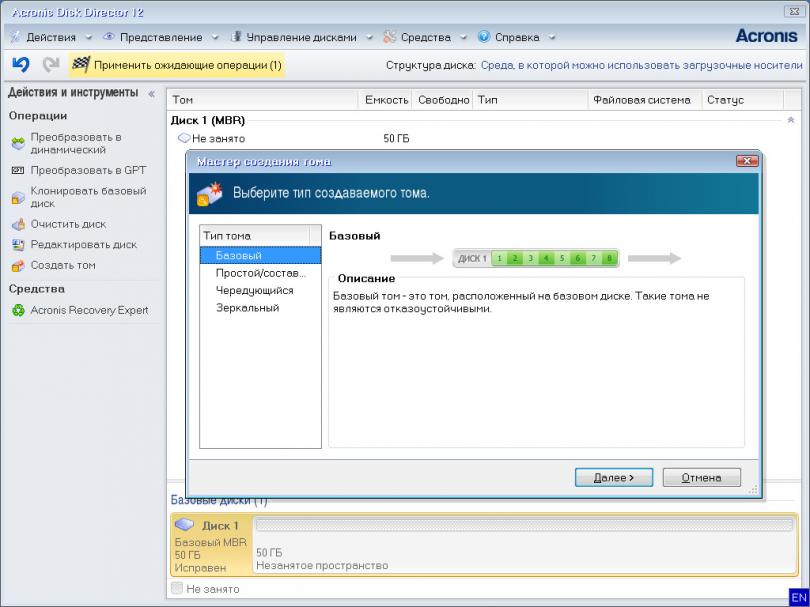
Task: Click the Undo arrow icon
Action: [x=20, y=65]
